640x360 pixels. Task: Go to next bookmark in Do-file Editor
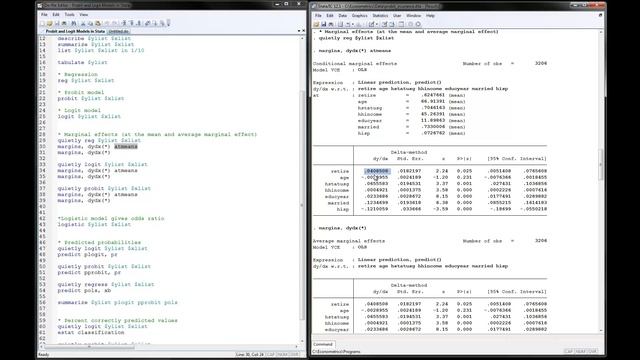(139, 23)
